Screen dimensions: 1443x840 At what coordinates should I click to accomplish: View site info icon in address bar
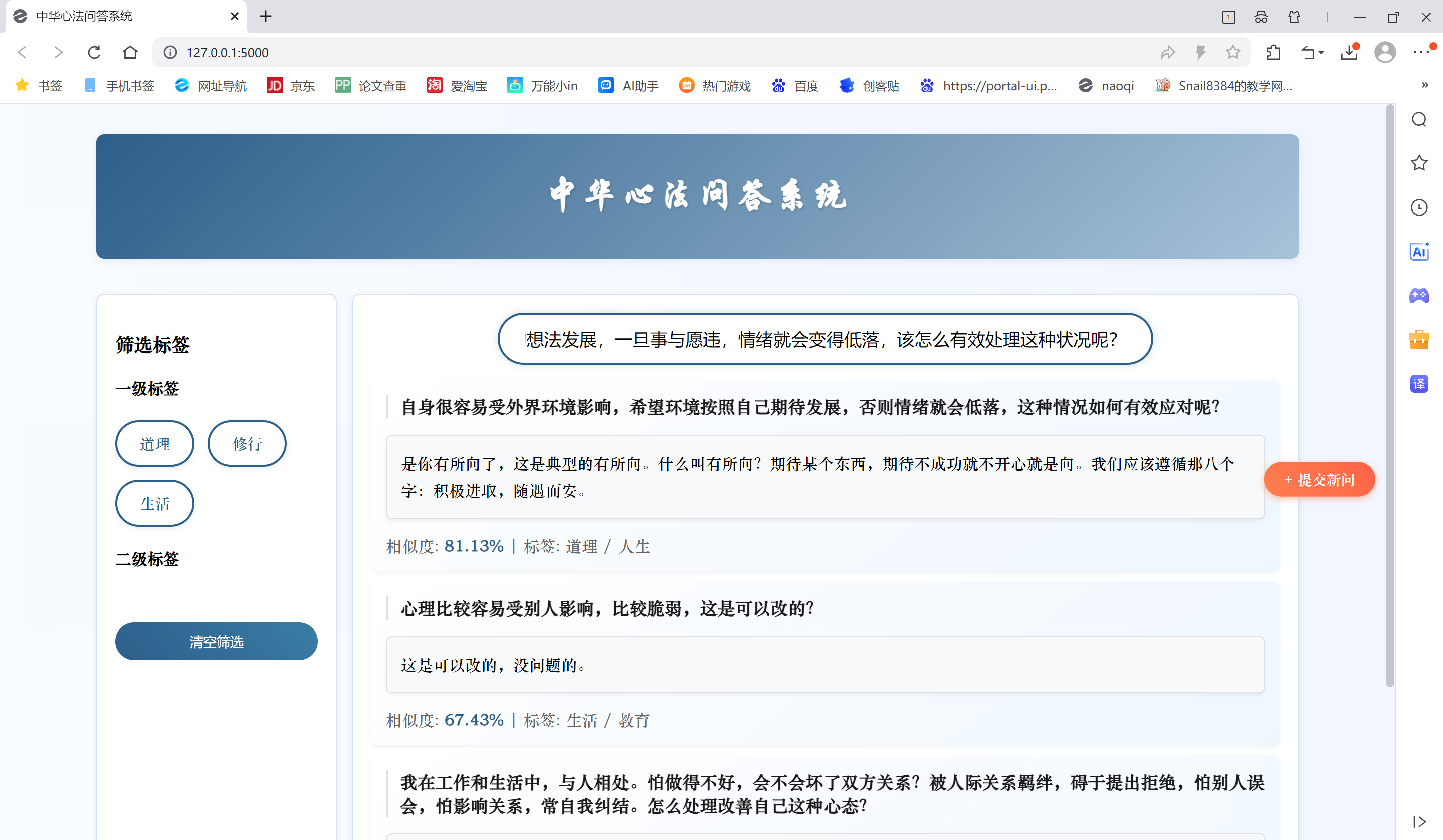[170, 52]
